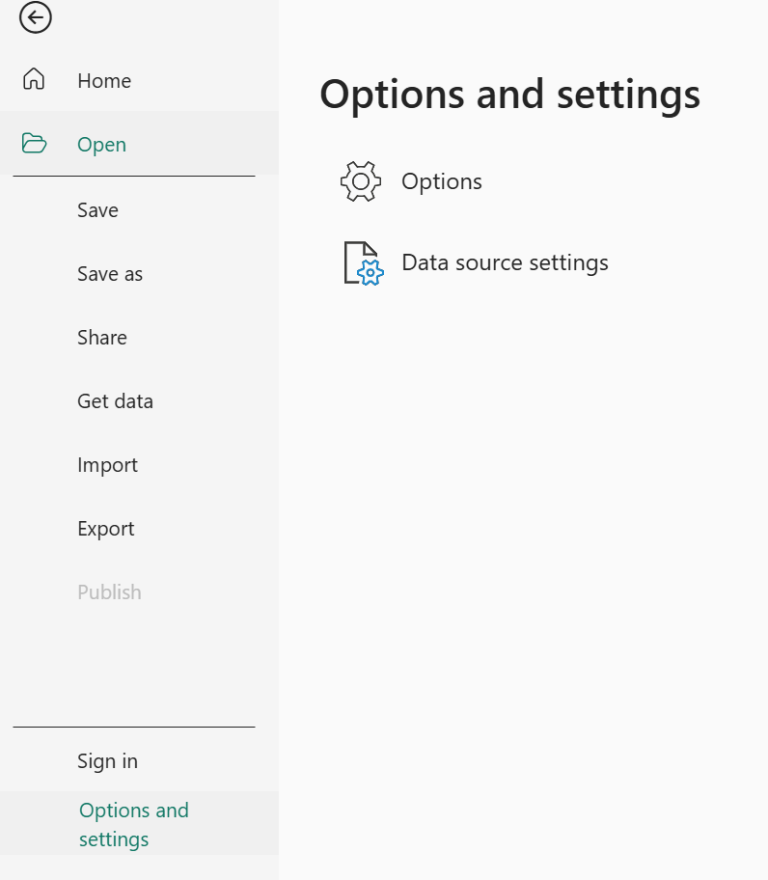Screen dimensions: 768x880
Task: Click the Open folder icon
Action: [x=32, y=144]
